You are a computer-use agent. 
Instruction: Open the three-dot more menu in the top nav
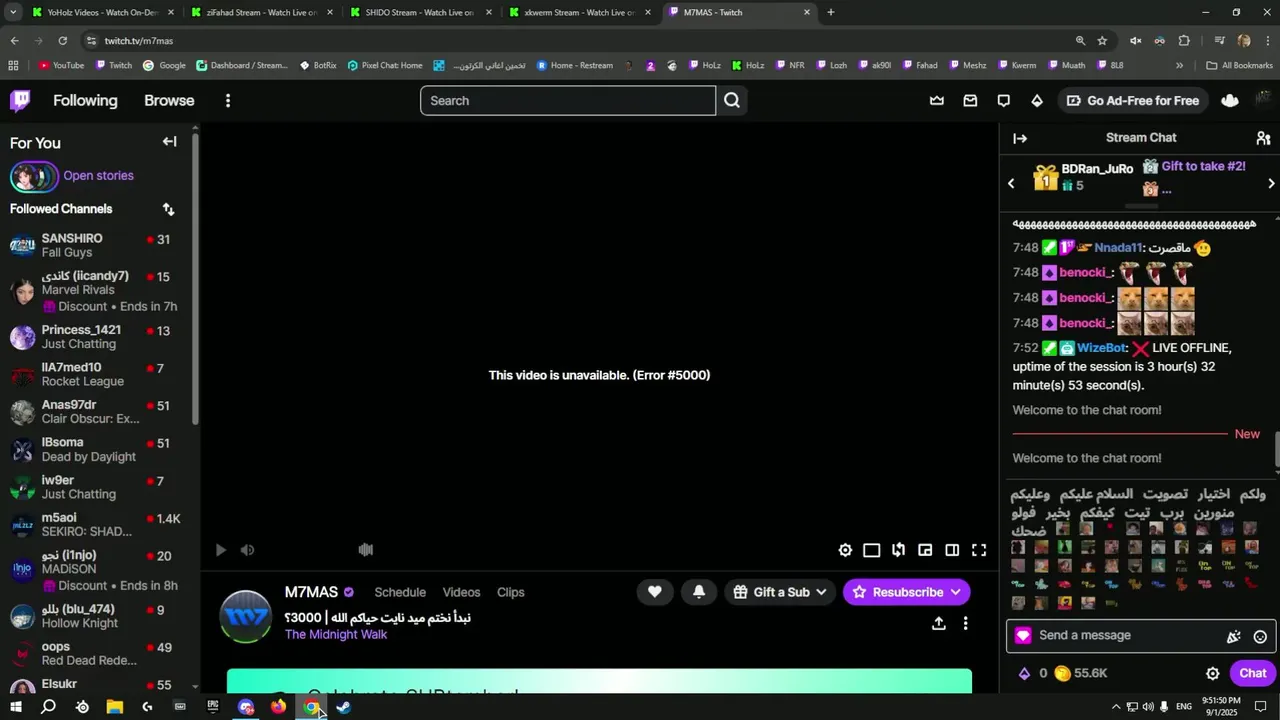click(x=228, y=100)
